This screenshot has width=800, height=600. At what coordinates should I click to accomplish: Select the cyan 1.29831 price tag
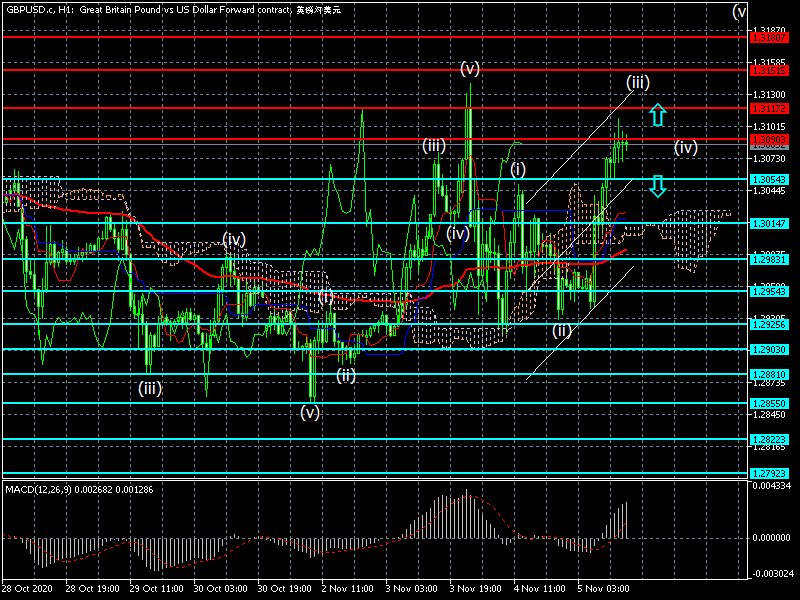pos(769,259)
